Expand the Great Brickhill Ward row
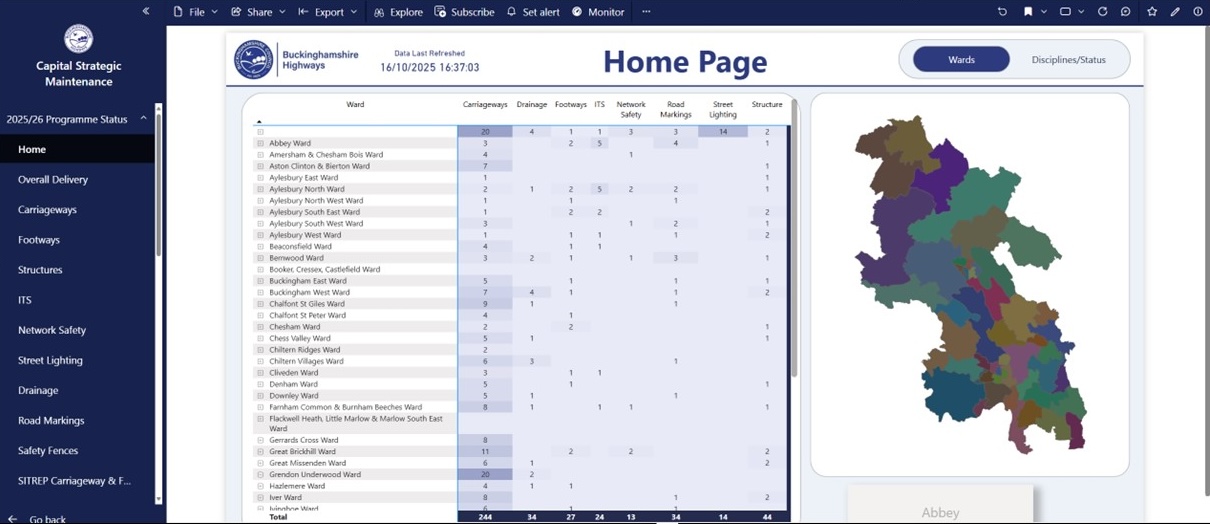Image resolution: width=1210 pixels, height=524 pixels. [x=260, y=452]
